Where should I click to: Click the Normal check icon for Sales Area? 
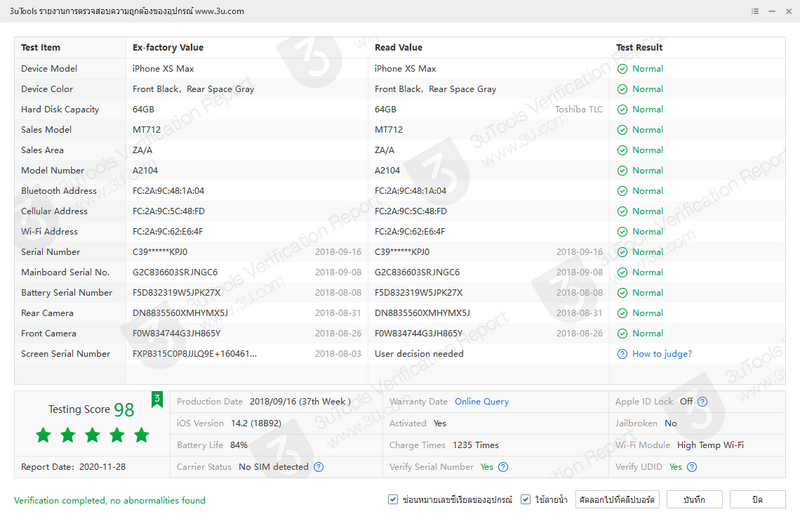(x=622, y=151)
